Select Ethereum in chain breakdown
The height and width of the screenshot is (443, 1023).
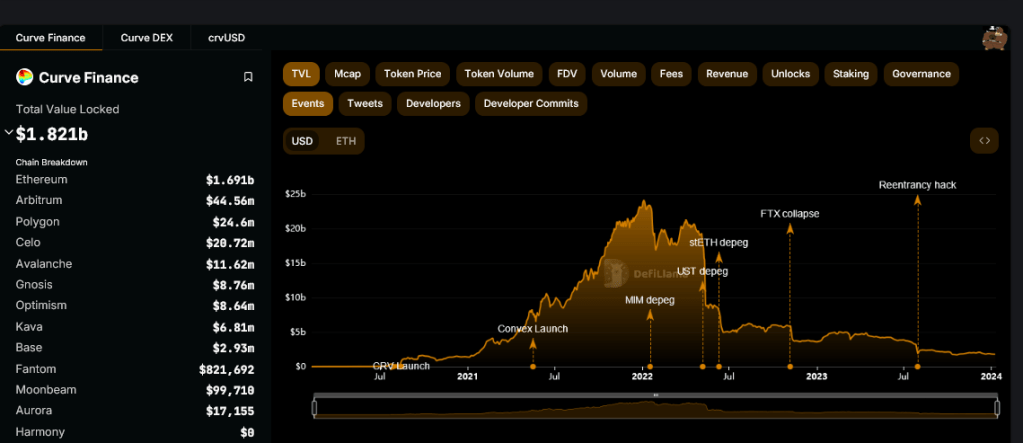click(42, 180)
